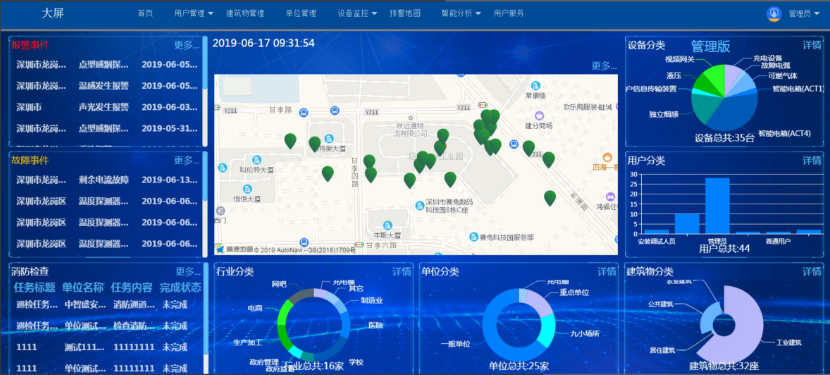Select green pin nearest the 鸿锦 icon
The width and height of the screenshot is (830, 375).
[550, 198]
